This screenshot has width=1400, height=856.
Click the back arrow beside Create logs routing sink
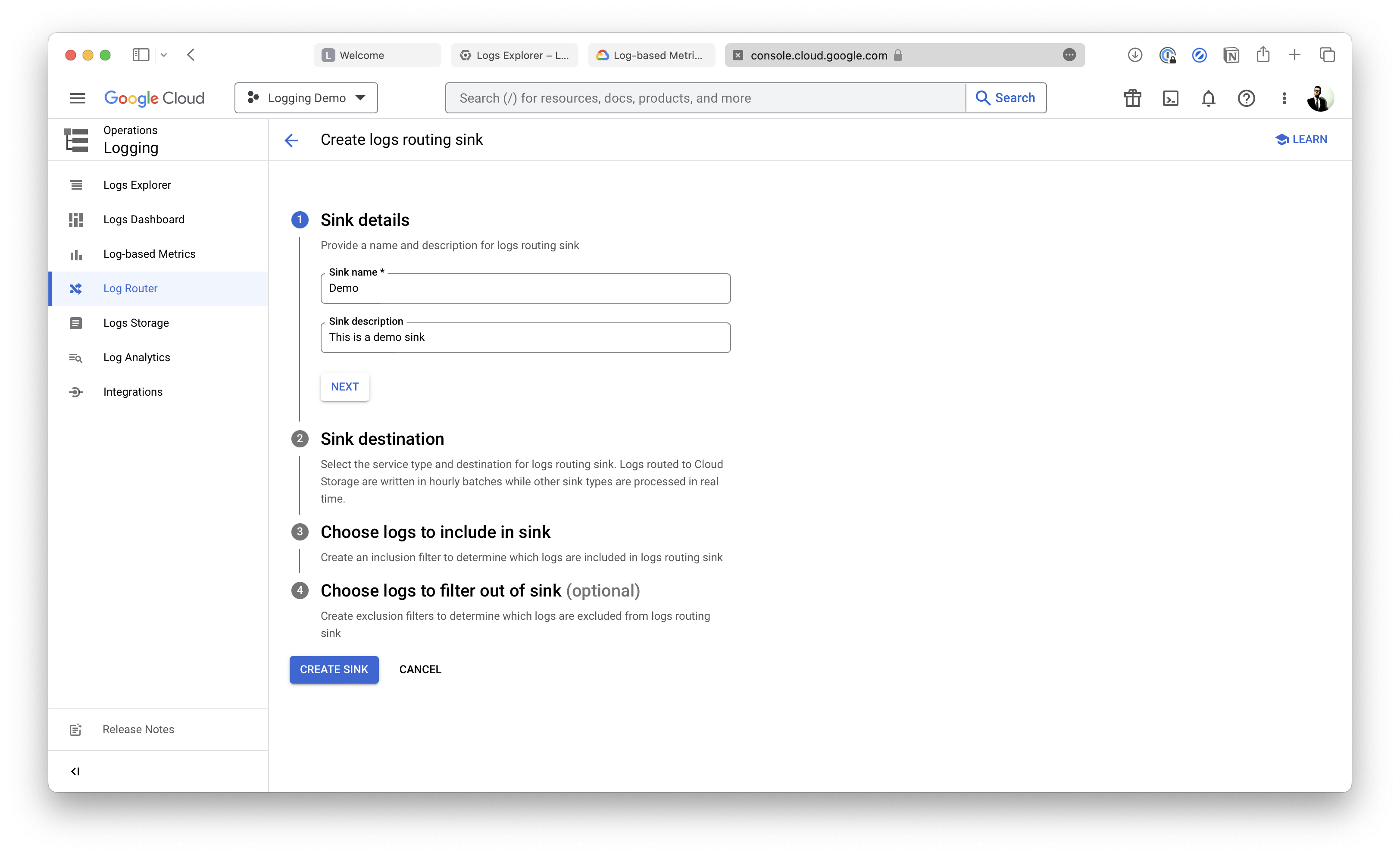coord(291,141)
